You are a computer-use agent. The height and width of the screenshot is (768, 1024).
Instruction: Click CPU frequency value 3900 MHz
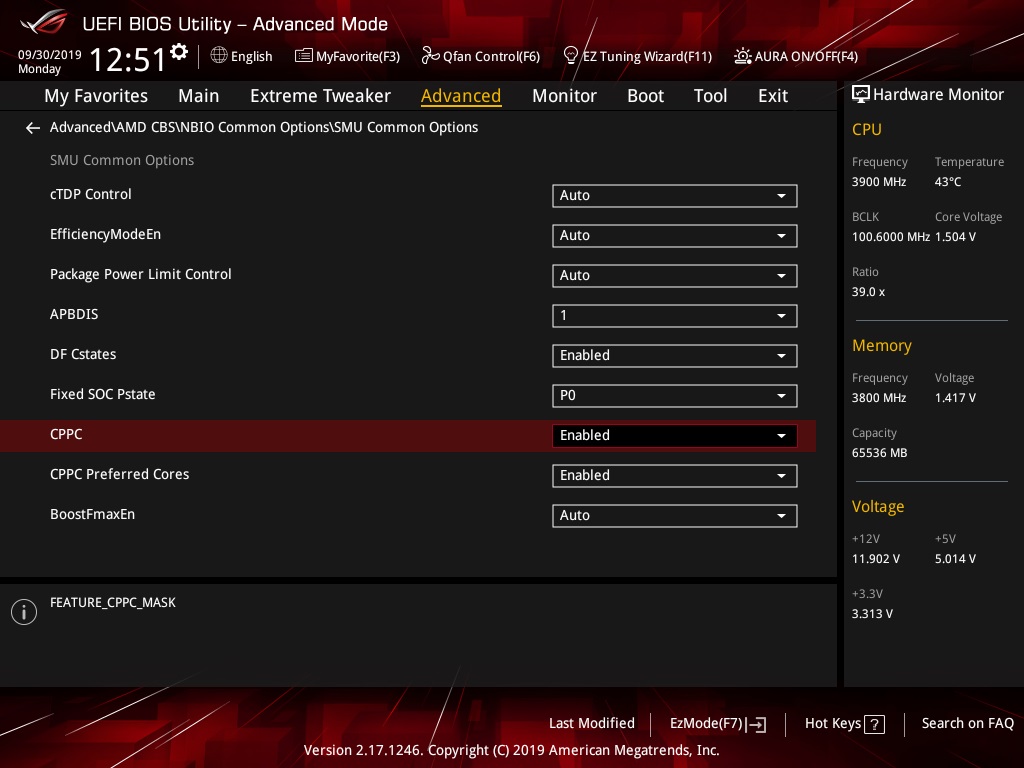879,182
